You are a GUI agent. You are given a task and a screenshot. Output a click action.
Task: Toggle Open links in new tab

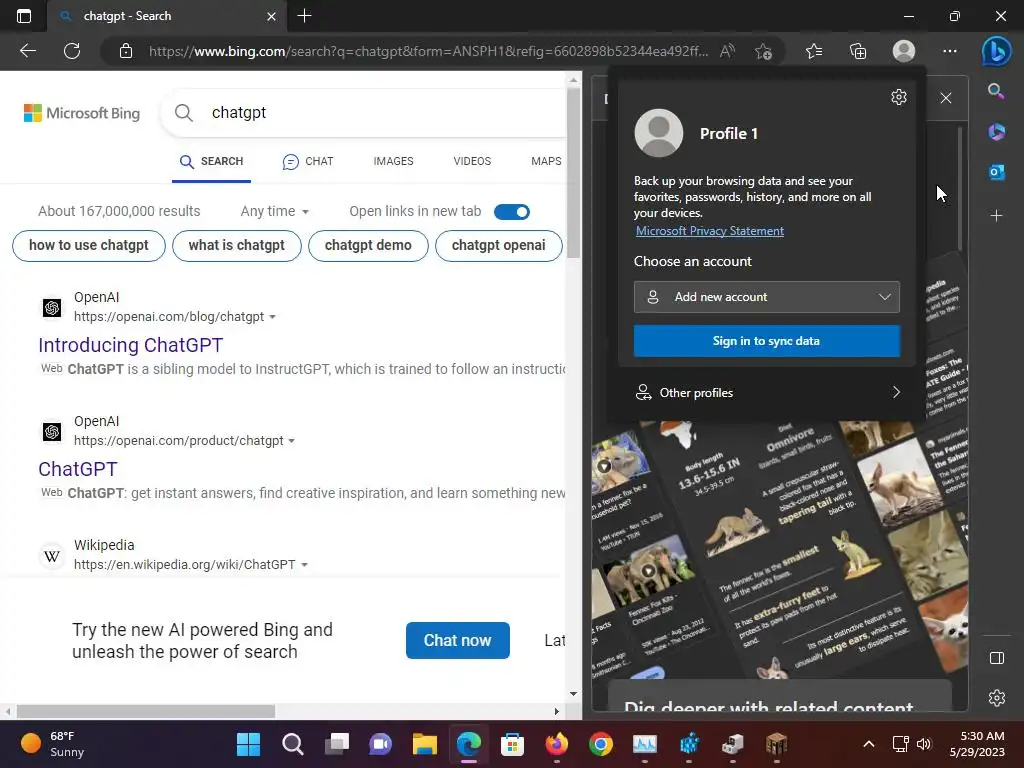point(512,212)
